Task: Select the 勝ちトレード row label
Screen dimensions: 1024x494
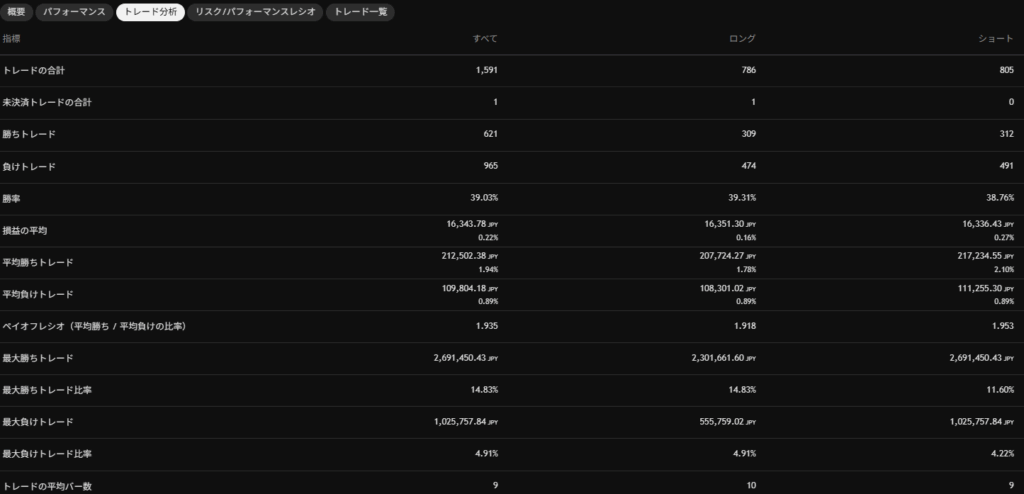Action: tap(29, 135)
